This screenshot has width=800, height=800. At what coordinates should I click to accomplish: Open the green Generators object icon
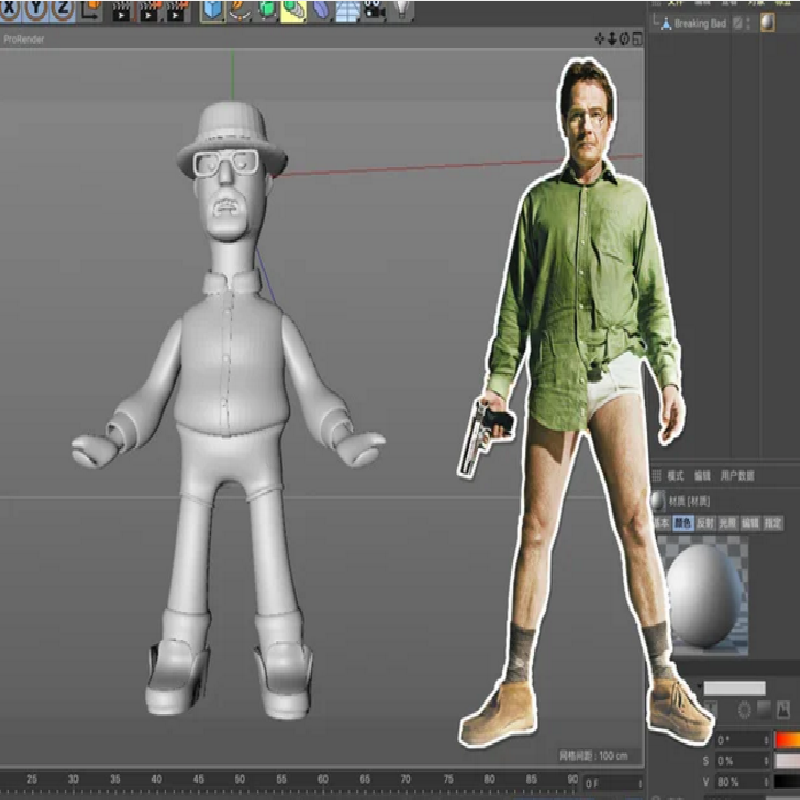pyautogui.click(x=267, y=11)
